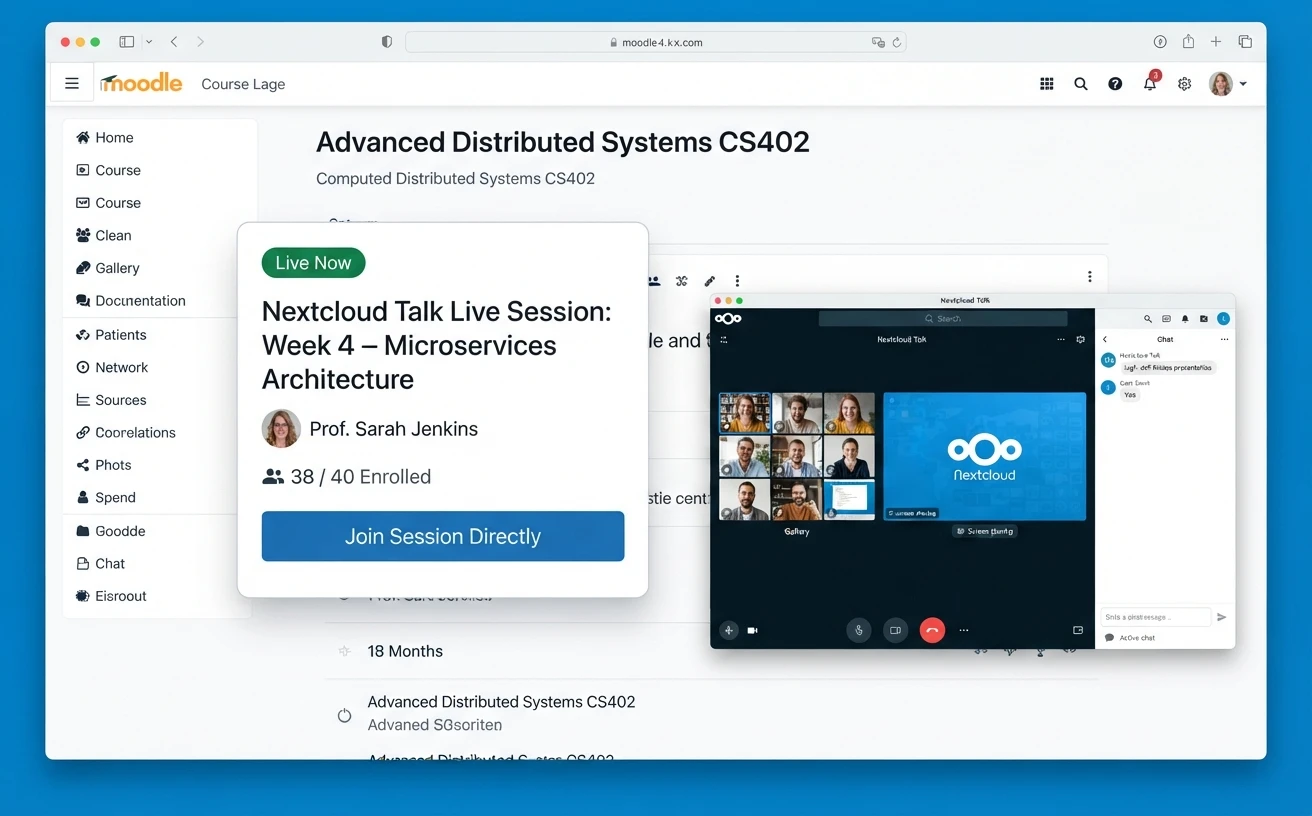Screen dimensions: 1312x816
Task: Open search magnifier in Talk chat header
Action: coord(1148,319)
